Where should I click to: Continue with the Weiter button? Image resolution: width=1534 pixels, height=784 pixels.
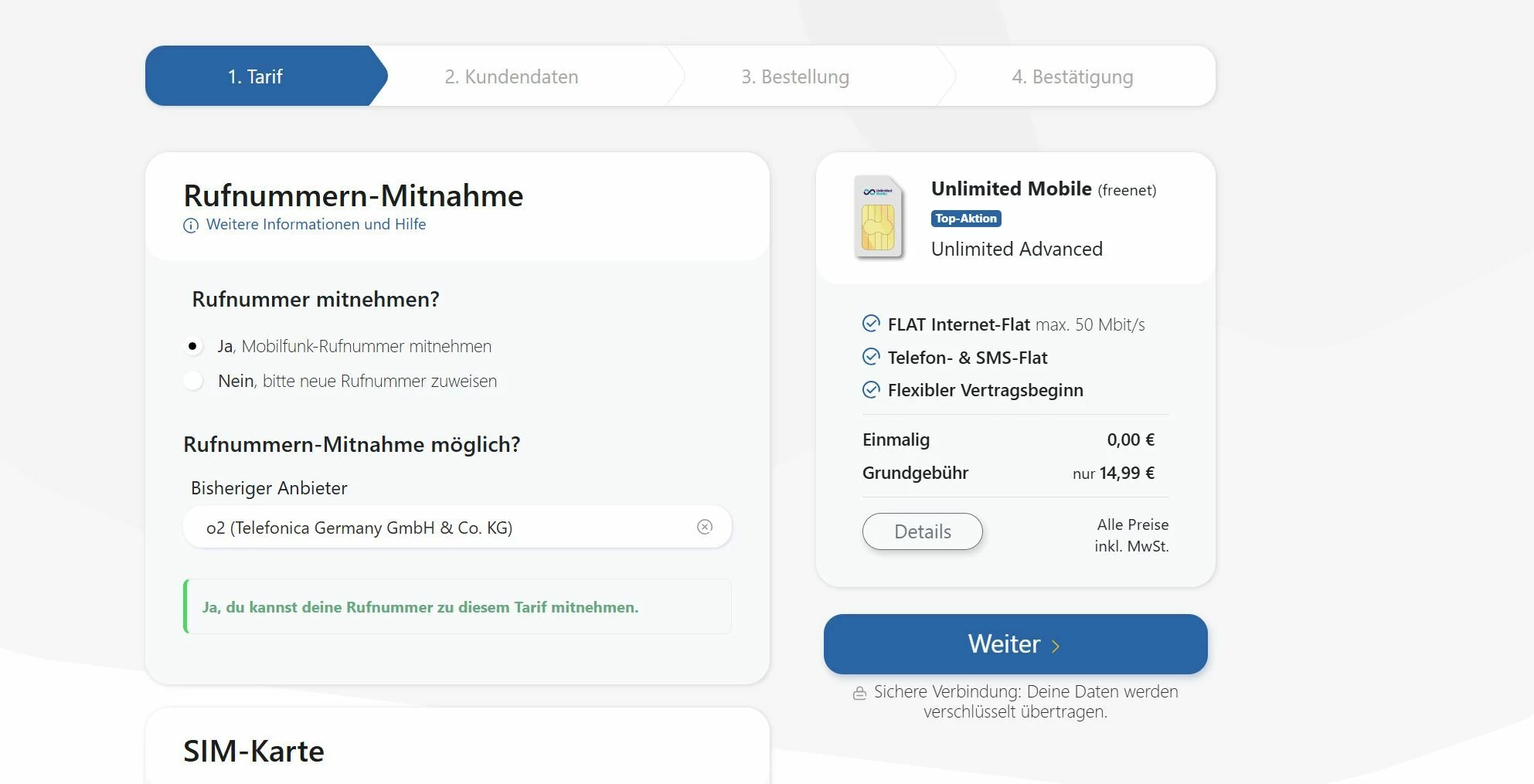1015,644
